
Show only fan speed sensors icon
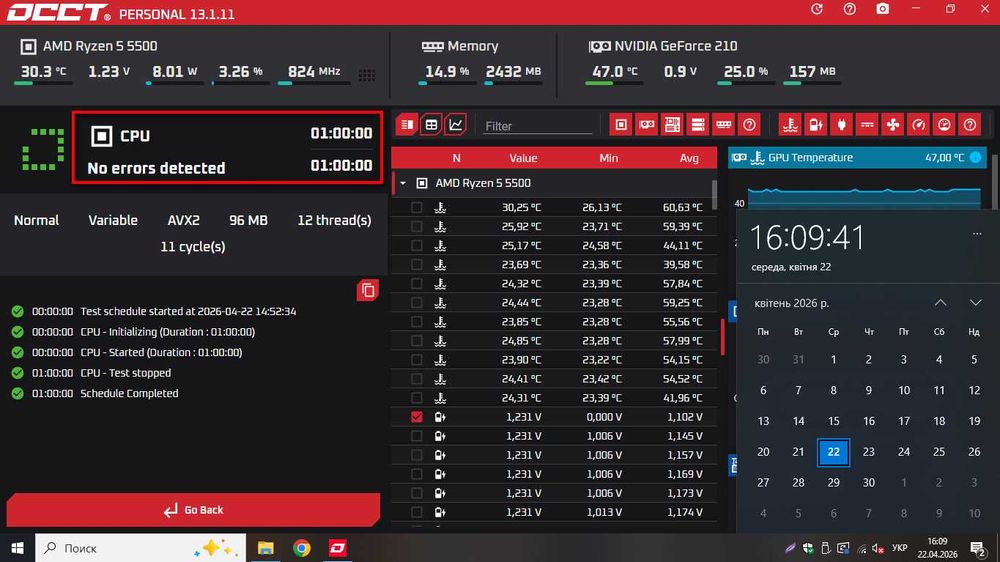pyautogui.click(x=893, y=124)
